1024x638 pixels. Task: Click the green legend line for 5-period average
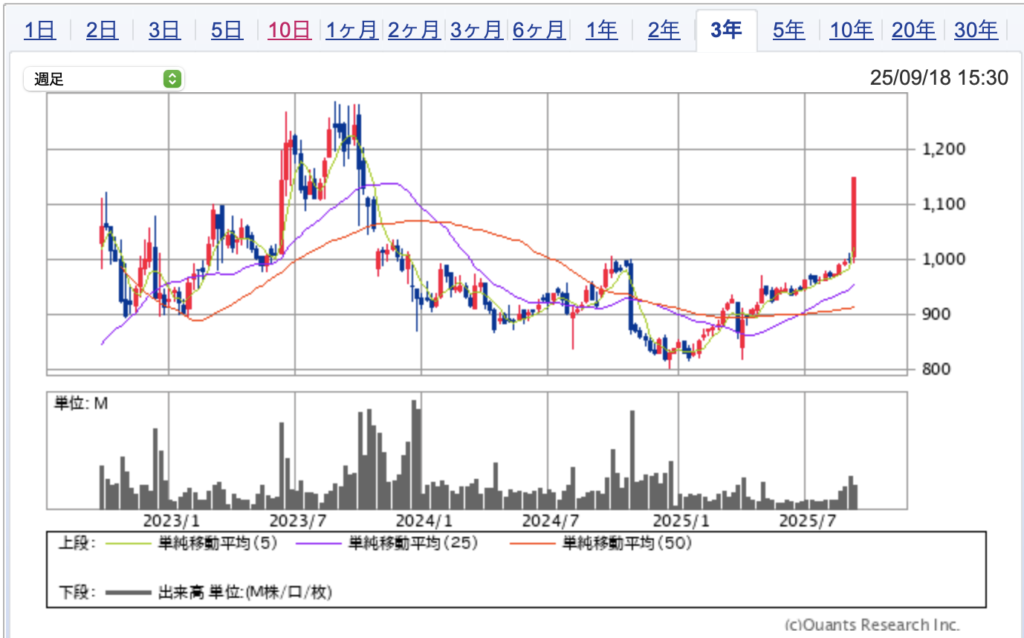(128, 543)
